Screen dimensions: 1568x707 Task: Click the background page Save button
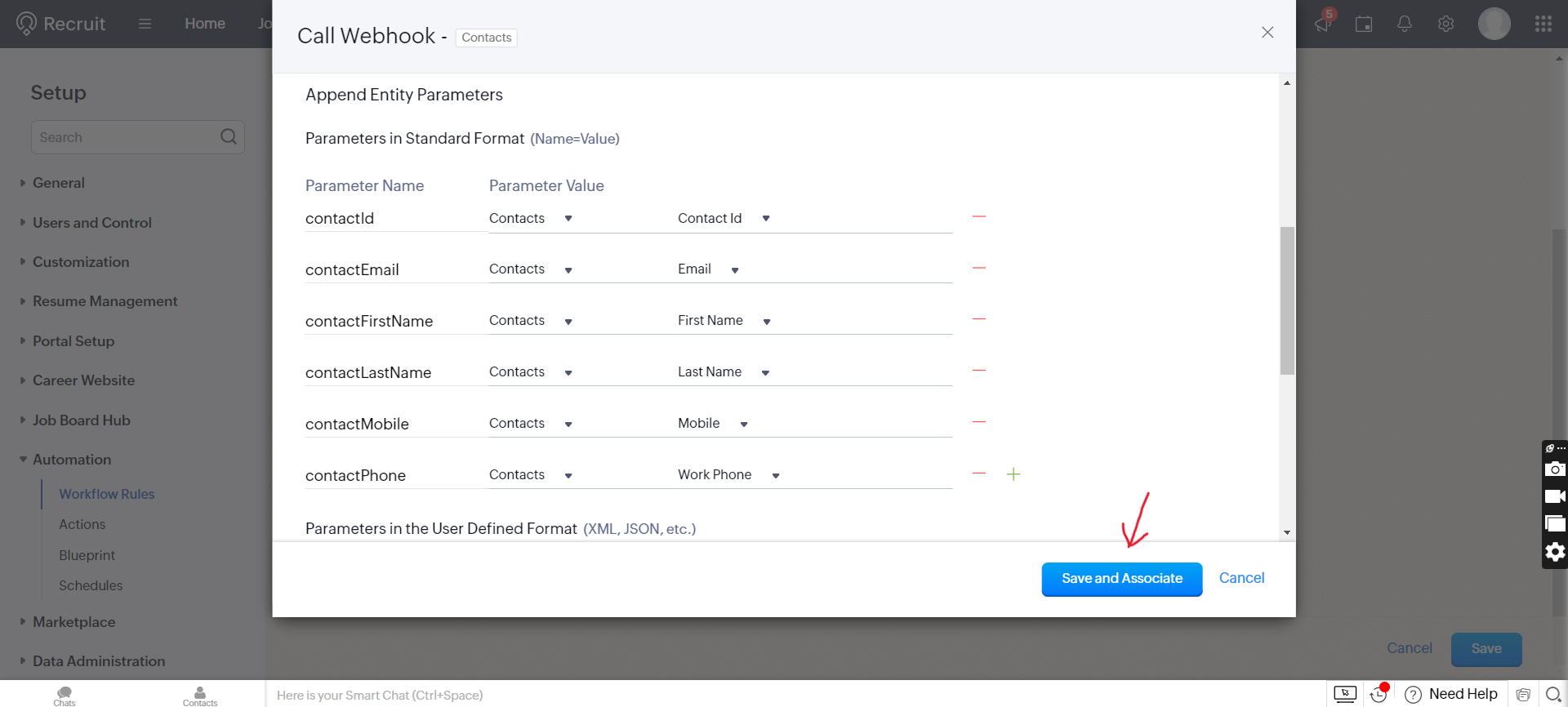[x=1486, y=649]
